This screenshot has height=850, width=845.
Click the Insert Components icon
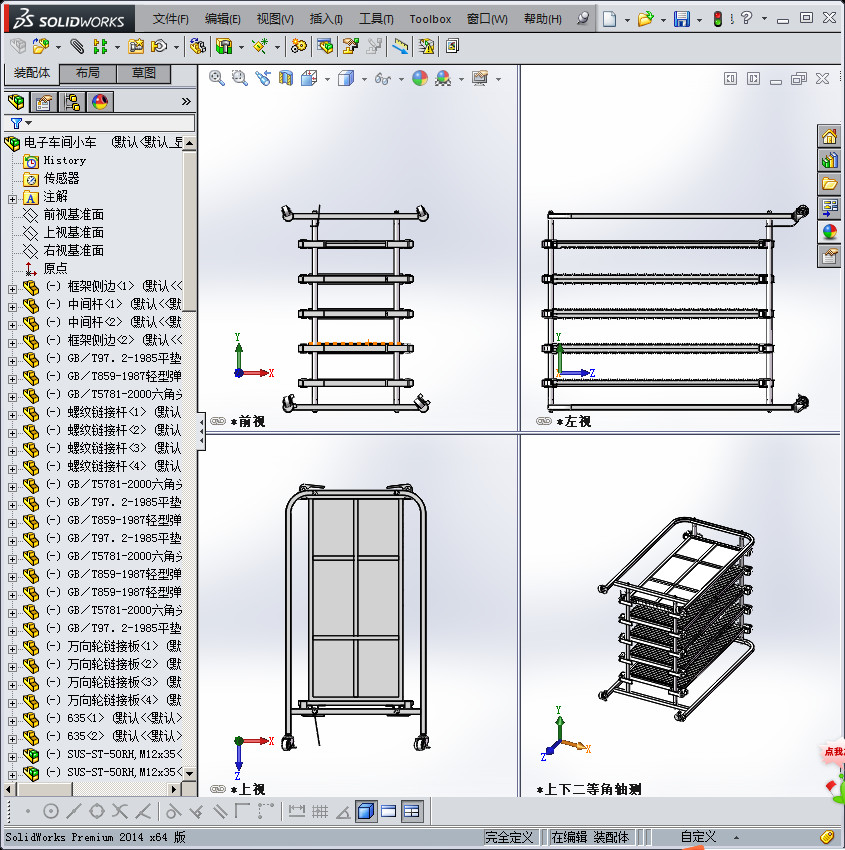[x=41, y=47]
